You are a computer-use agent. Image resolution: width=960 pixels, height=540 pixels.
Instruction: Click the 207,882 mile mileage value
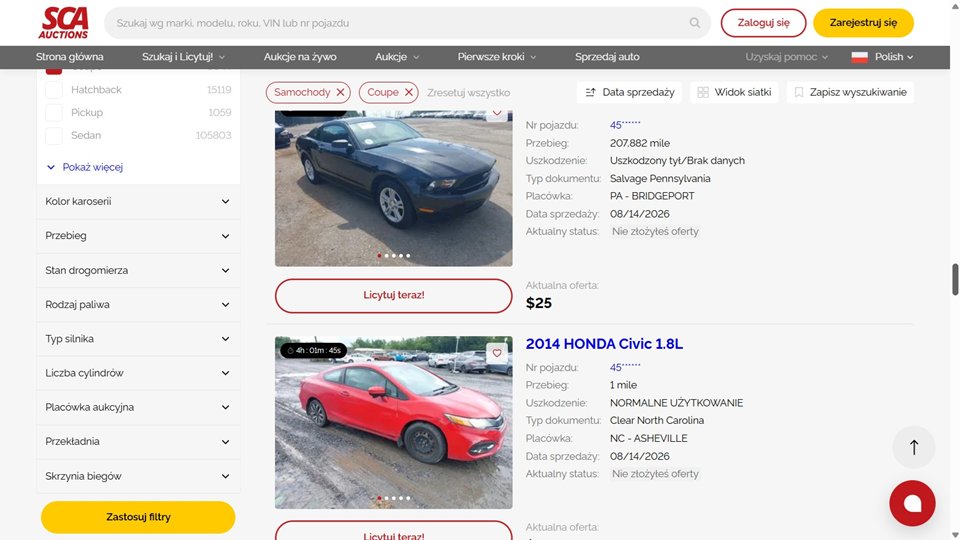(x=640, y=143)
